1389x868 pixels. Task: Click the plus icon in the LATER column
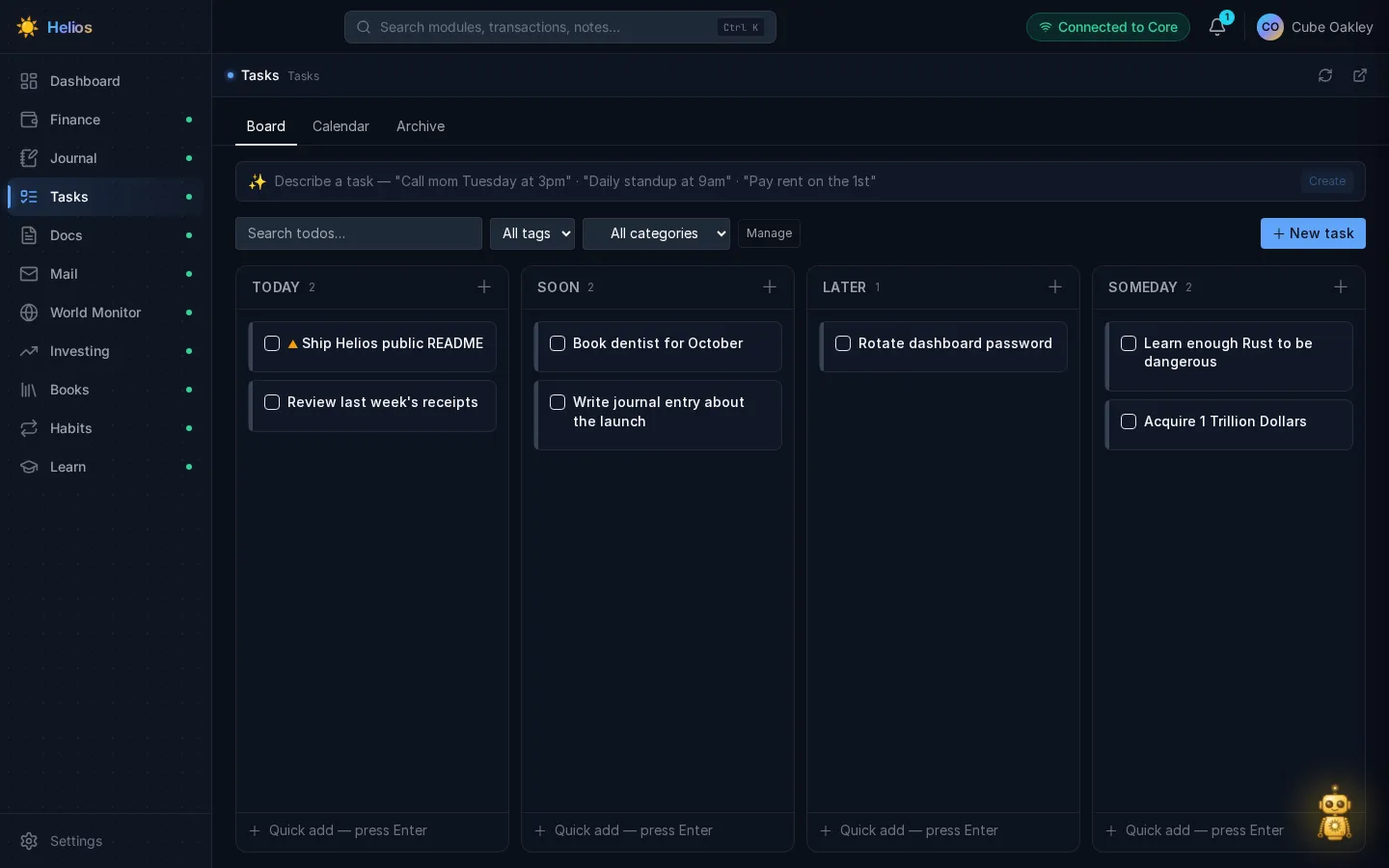1055,286
